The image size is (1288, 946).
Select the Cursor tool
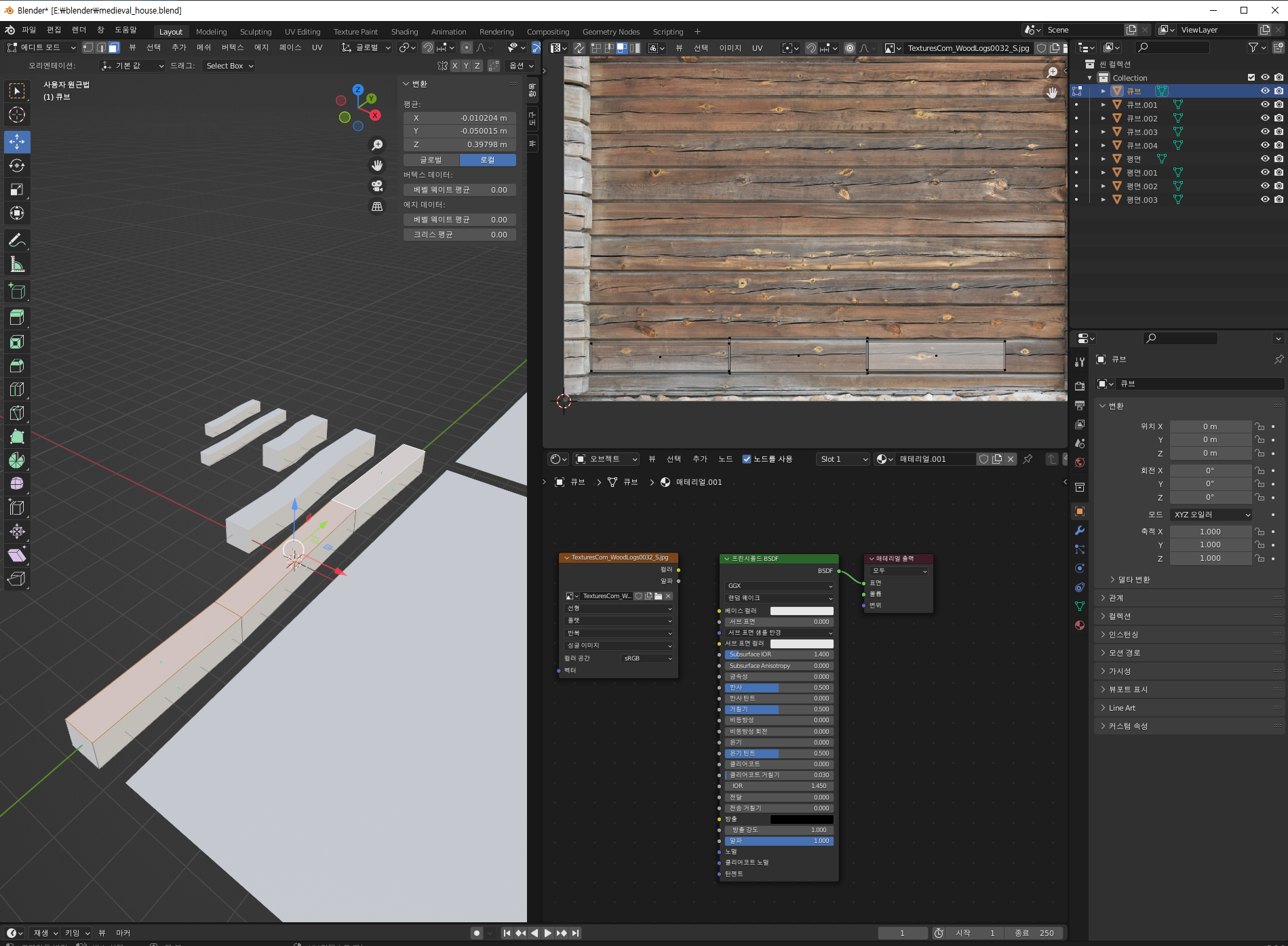click(17, 115)
